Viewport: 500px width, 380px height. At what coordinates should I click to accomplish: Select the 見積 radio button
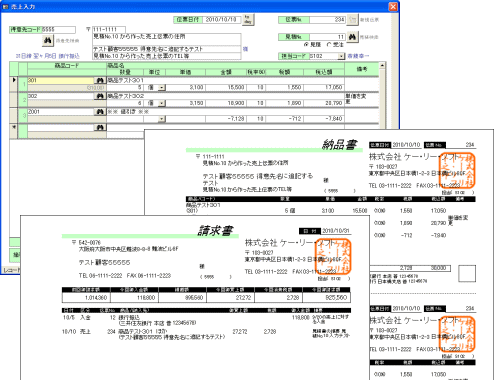point(306,44)
